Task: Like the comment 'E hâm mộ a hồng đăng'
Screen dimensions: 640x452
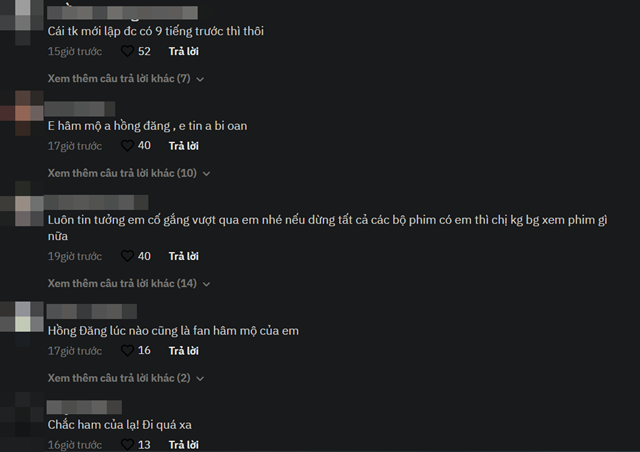Action: [127, 145]
